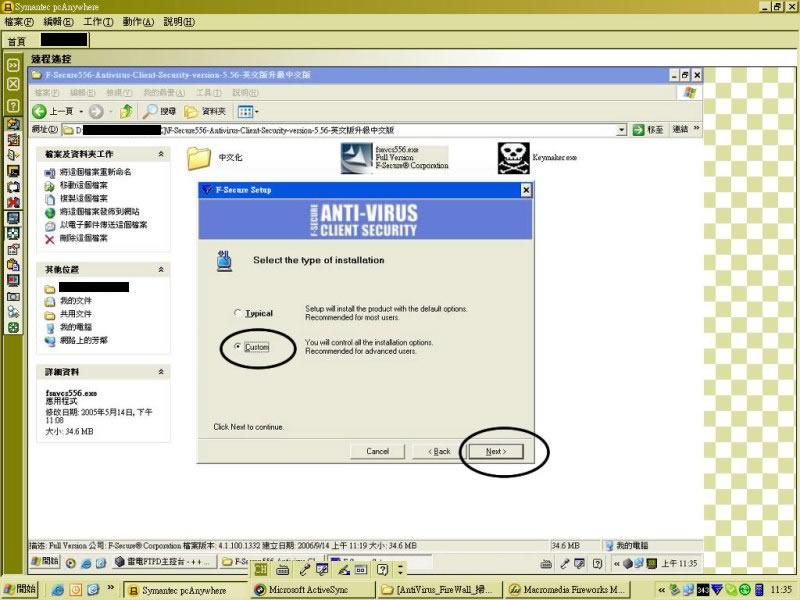
Task: Click the green Back arrow in Explorer toolbar
Action: [x=39, y=111]
